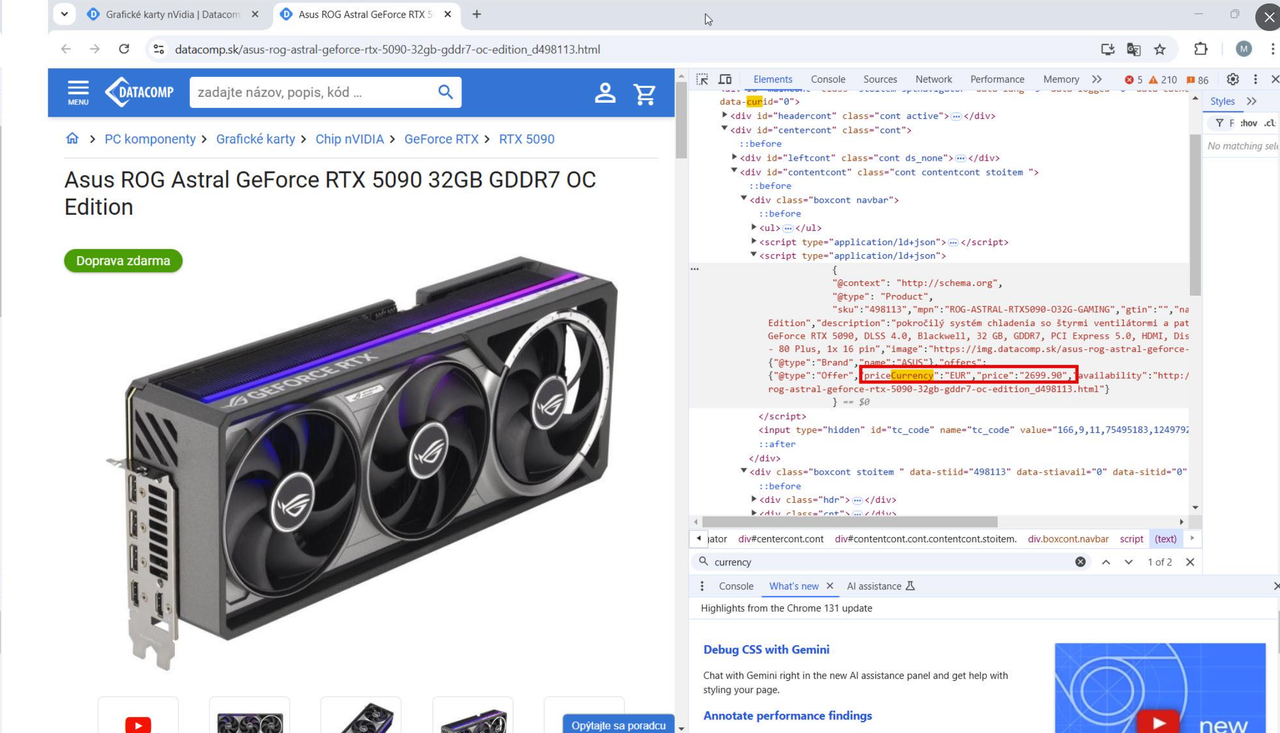
Task: Click the error count badge showing 5
Action: coord(1133,80)
